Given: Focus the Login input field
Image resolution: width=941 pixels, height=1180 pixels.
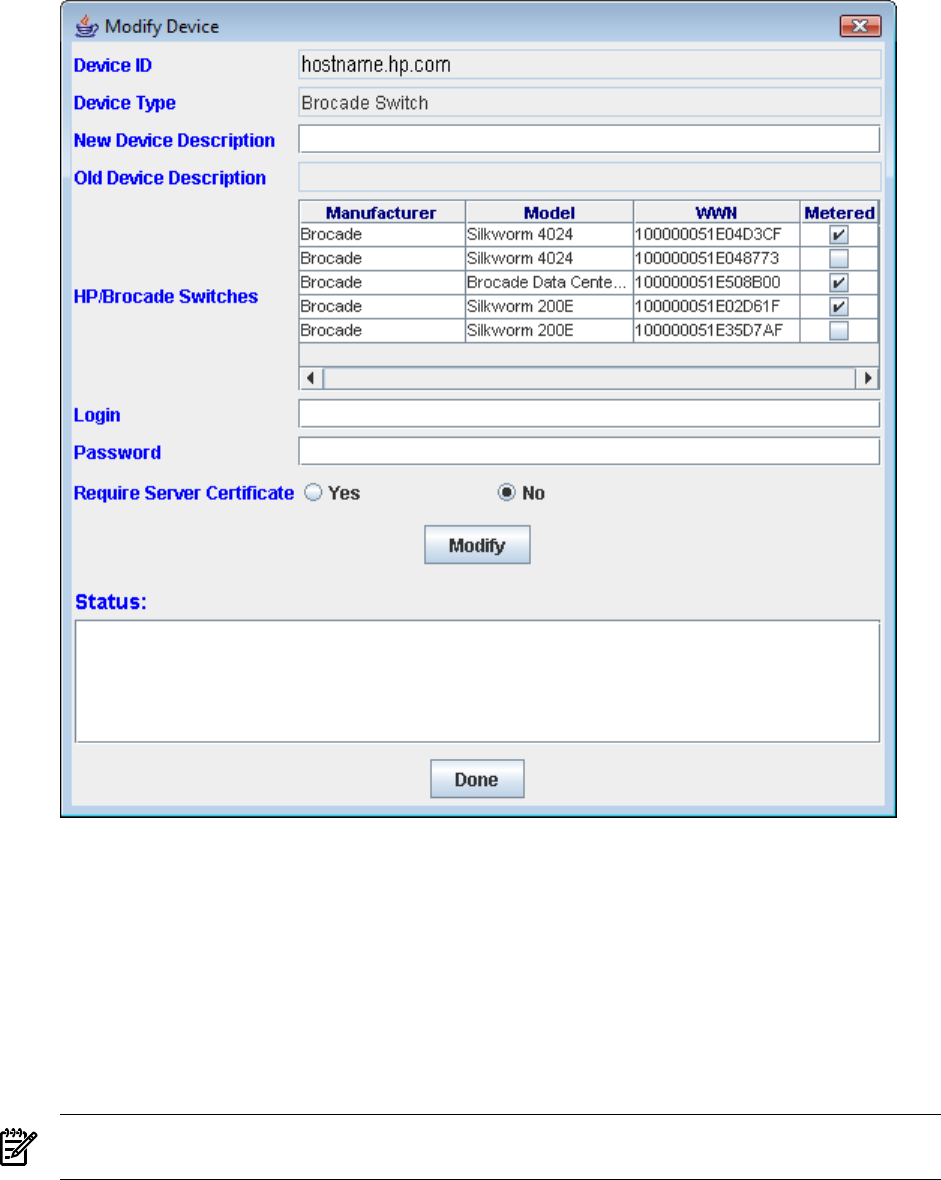Looking at the screenshot, I should click(589, 414).
